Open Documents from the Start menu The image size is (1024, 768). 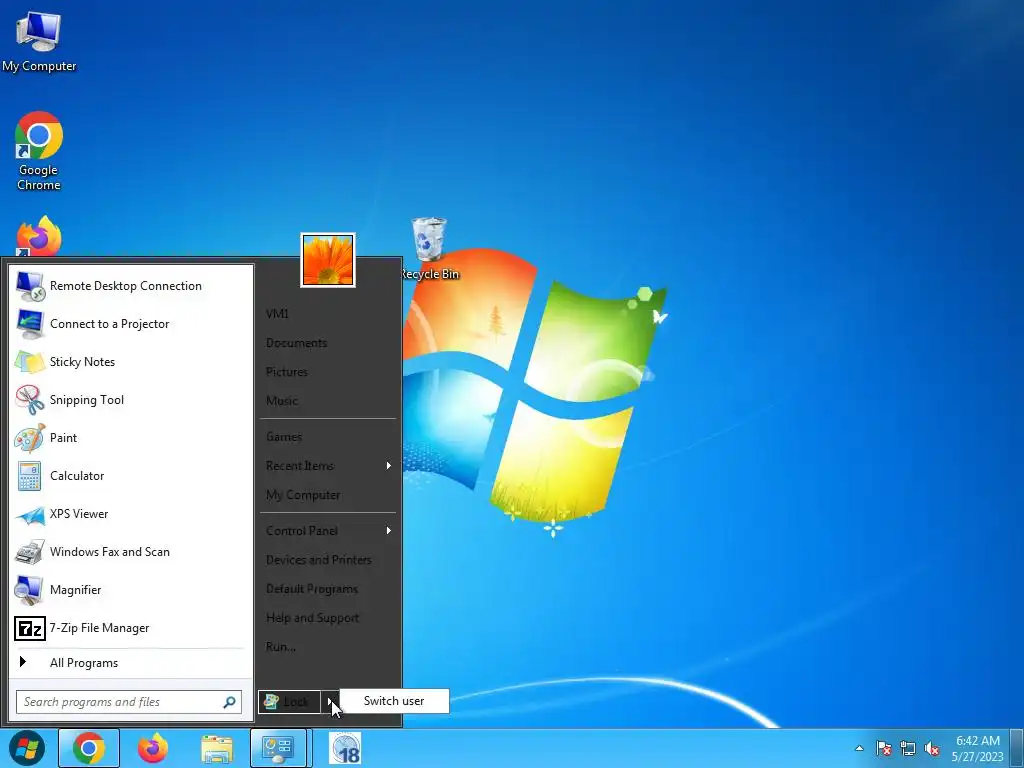coord(296,343)
